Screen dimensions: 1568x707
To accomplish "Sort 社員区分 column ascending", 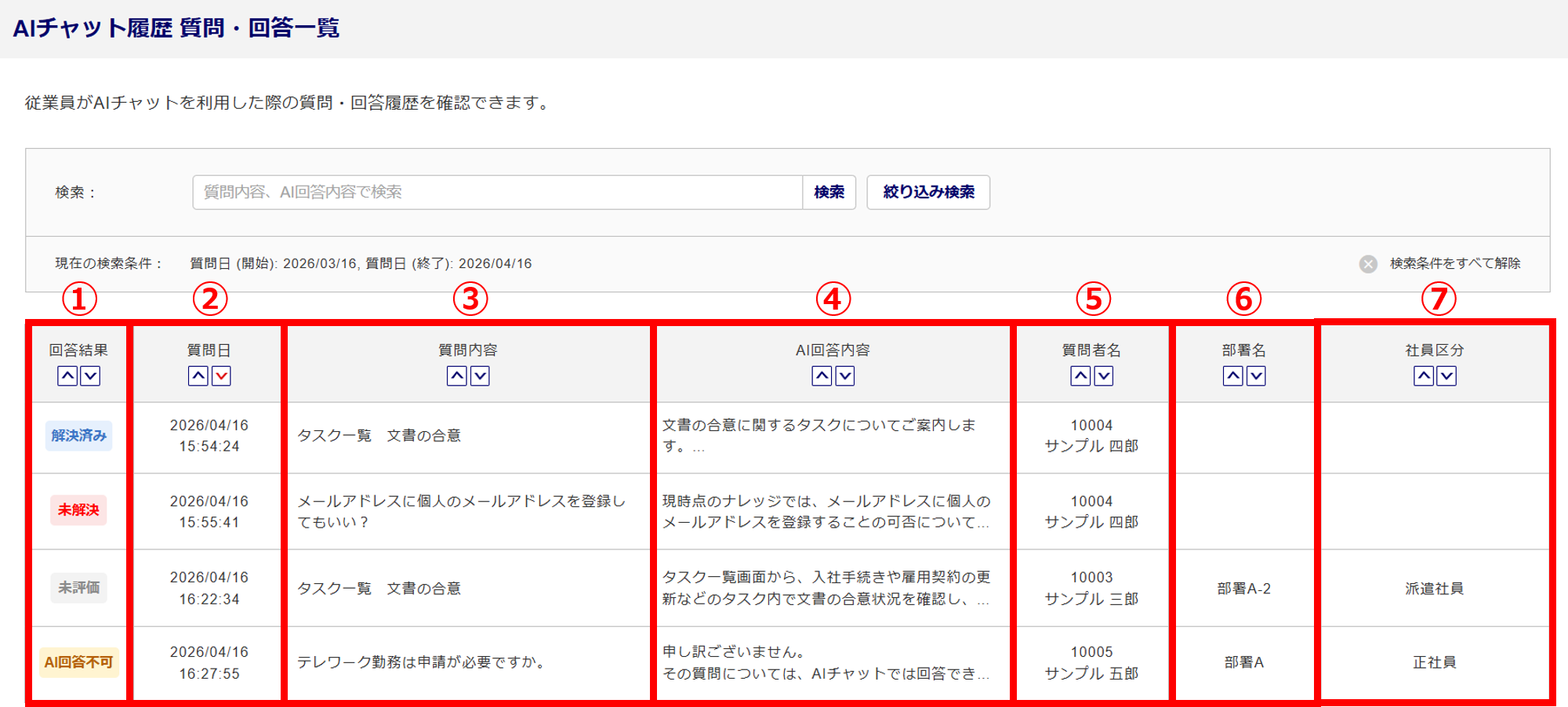I will click(1424, 376).
